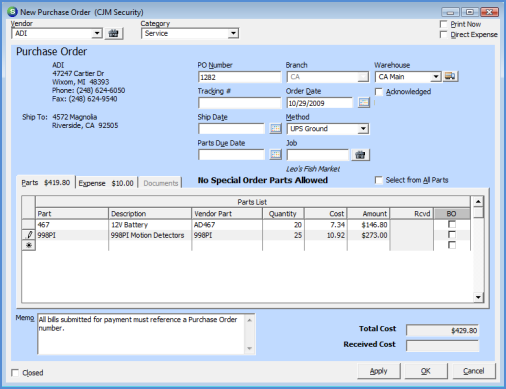The image size is (506, 389).
Task: Enable the Print Now checkbox
Action: click(443, 24)
